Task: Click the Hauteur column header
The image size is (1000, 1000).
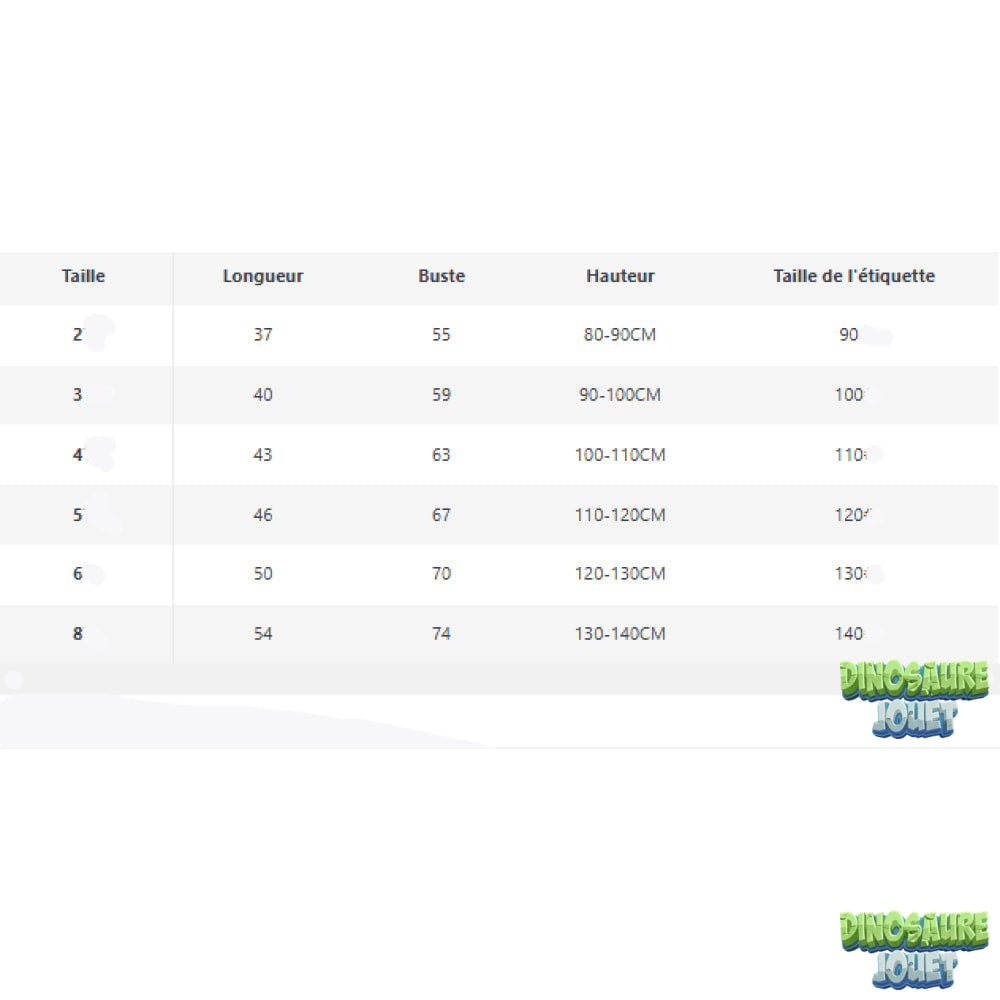Action: pos(620,276)
